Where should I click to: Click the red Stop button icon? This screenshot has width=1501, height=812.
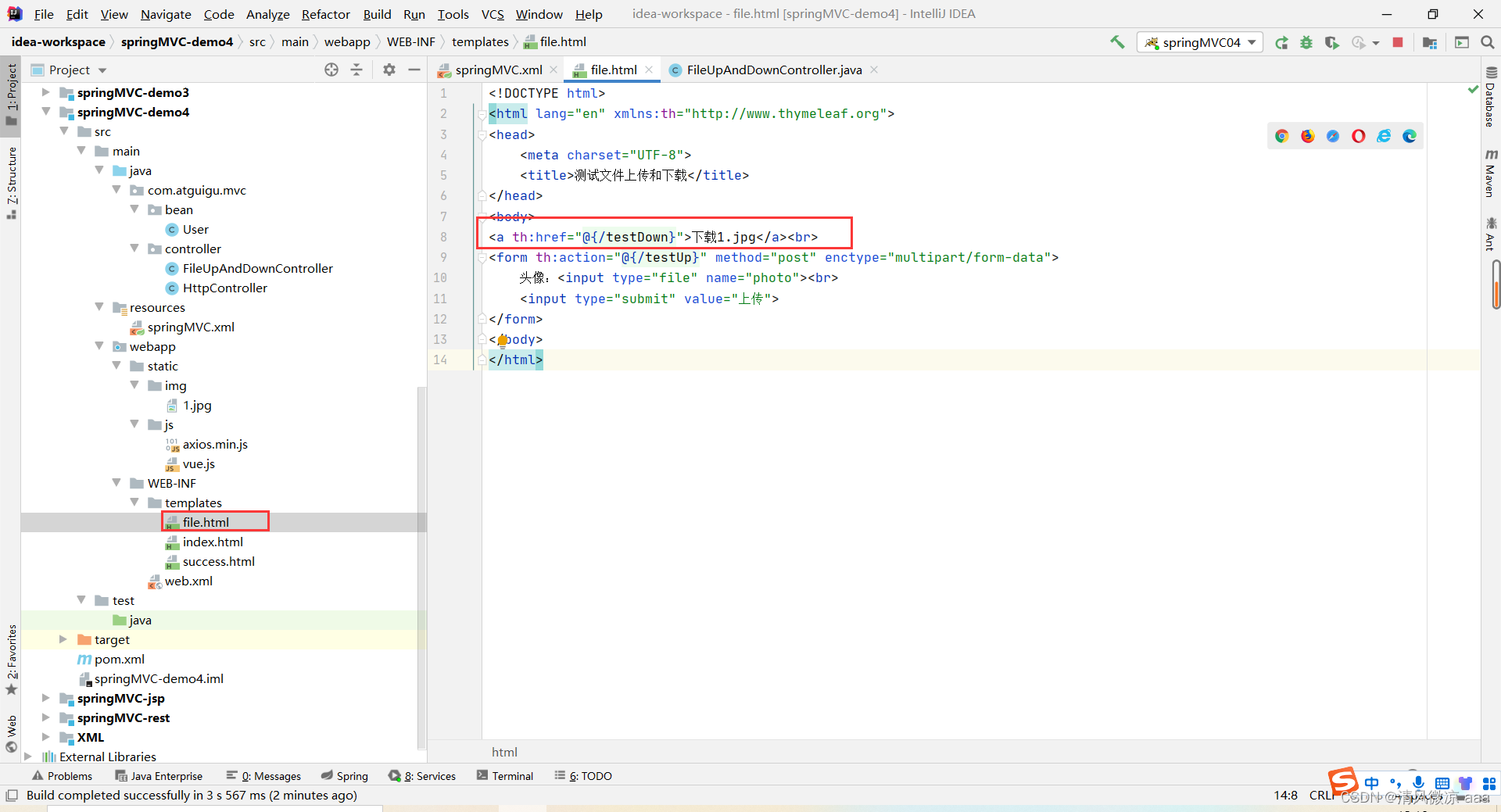tap(1398, 42)
